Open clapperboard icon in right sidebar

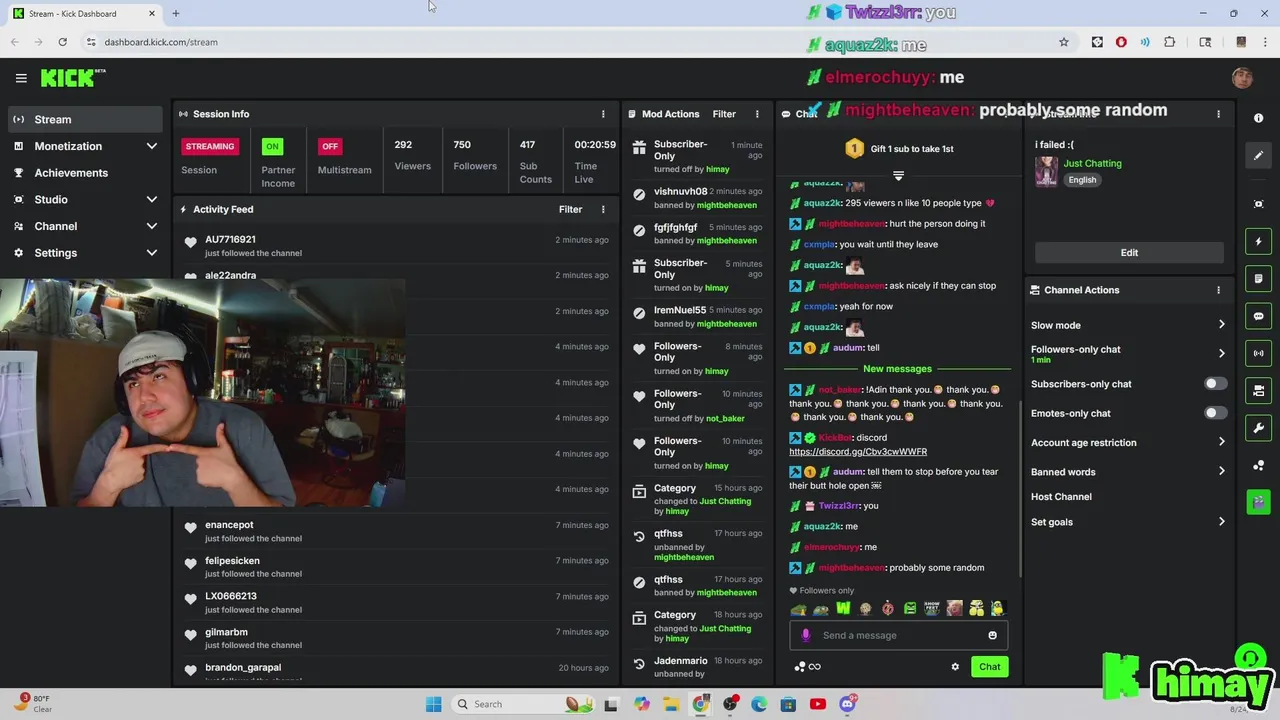pyautogui.click(x=1258, y=502)
